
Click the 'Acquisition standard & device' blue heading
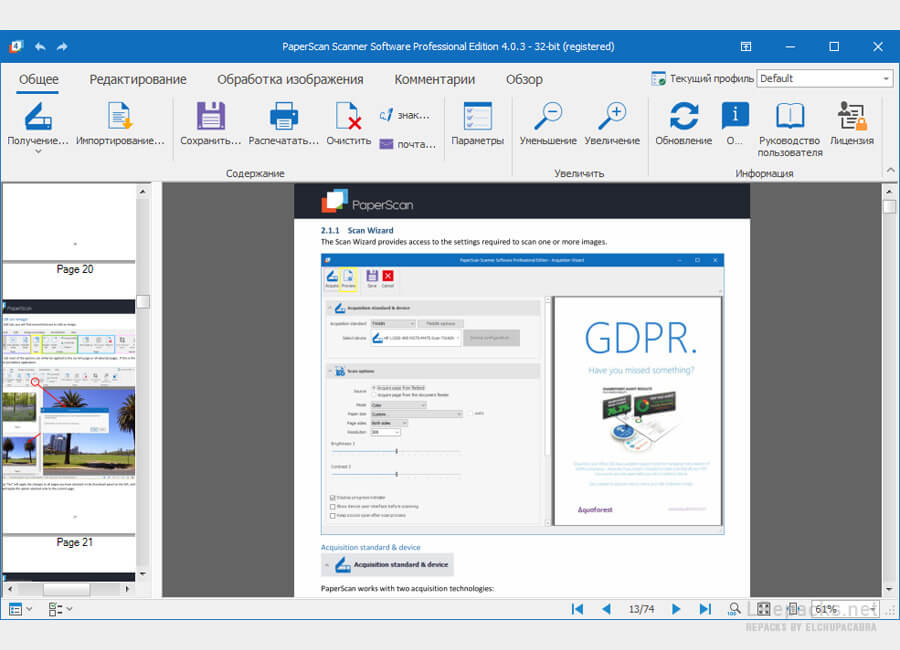point(370,547)
